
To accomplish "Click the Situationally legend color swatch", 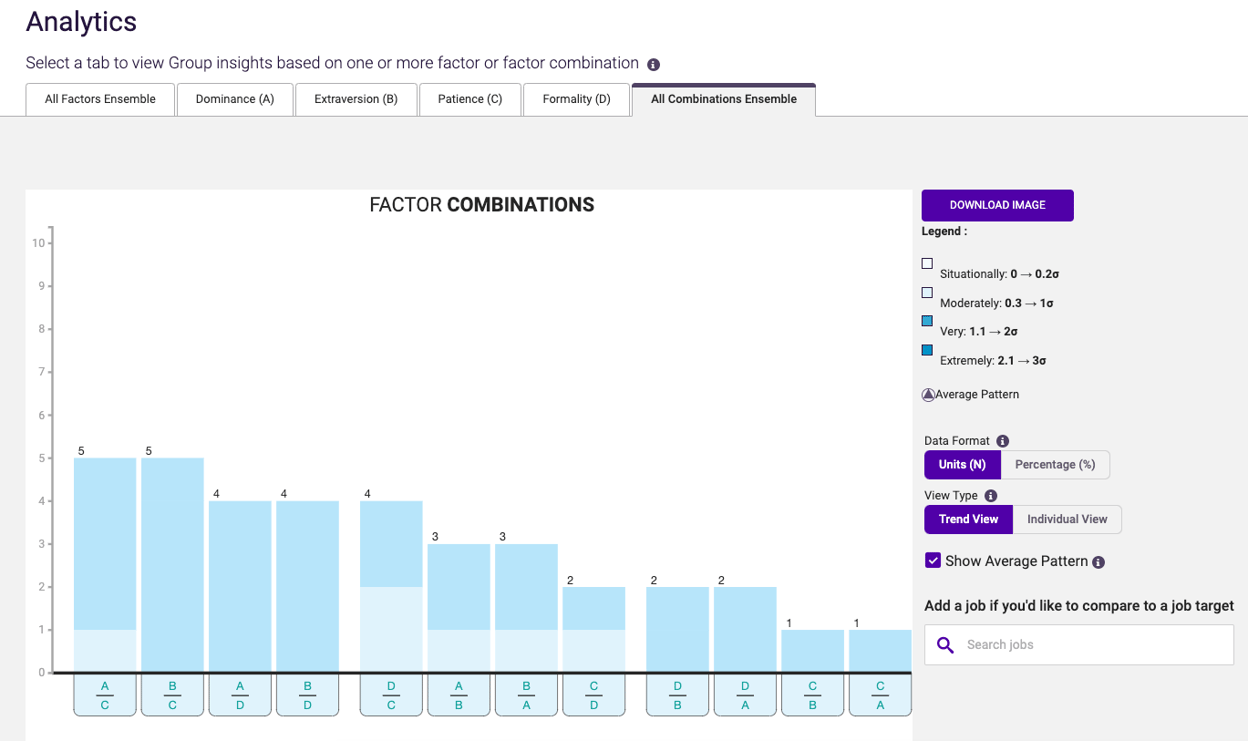I will coord(927,264).
